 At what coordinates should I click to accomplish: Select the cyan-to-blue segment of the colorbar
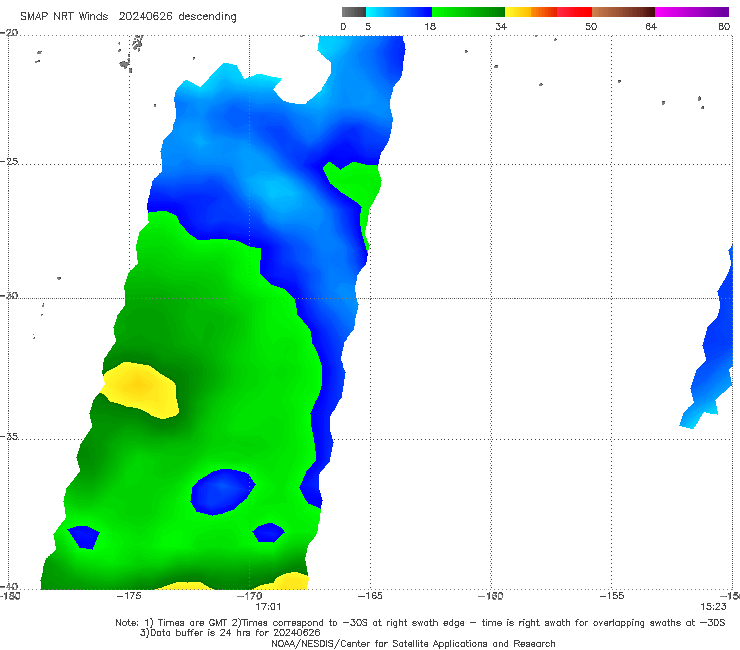click(399, 12)
